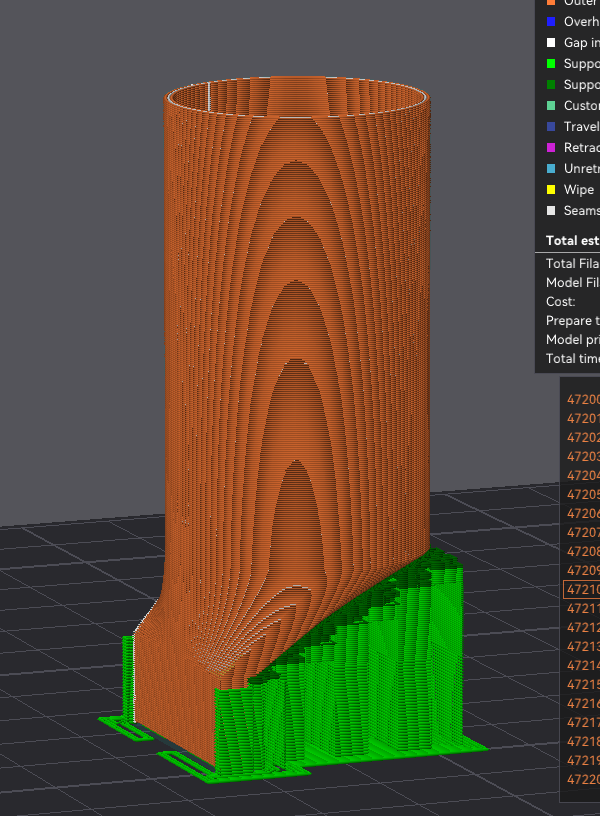The width and height of the screenshot is (600, 816).
Task: Select G-code line 47209
Action: (x=583, y=570)
